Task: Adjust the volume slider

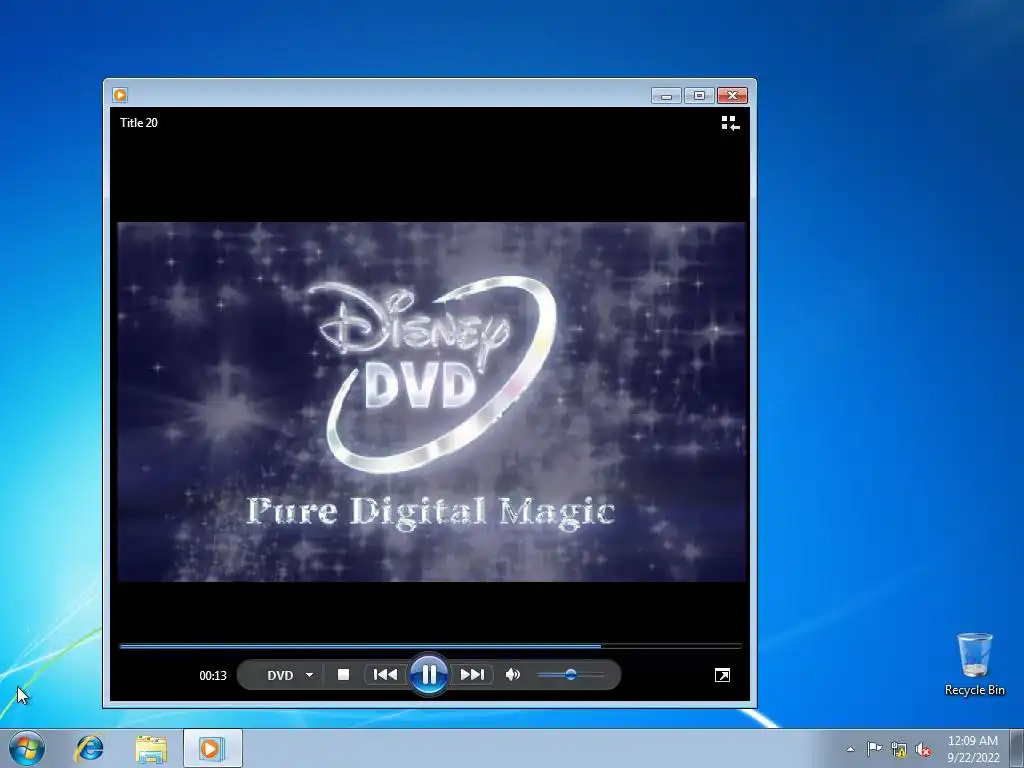Action: (570, 675)
